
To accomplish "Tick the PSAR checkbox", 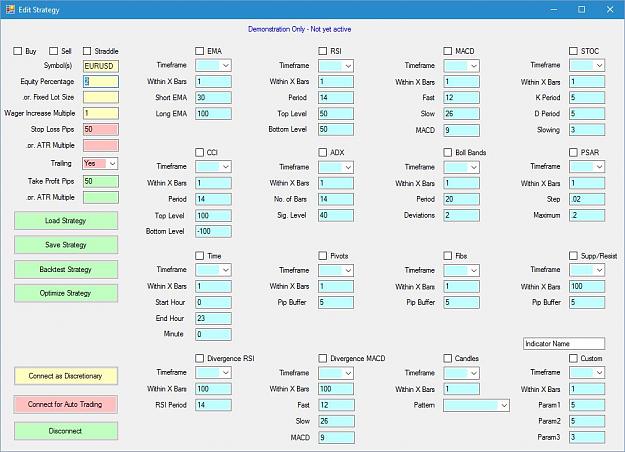I will tap(573, 152).
